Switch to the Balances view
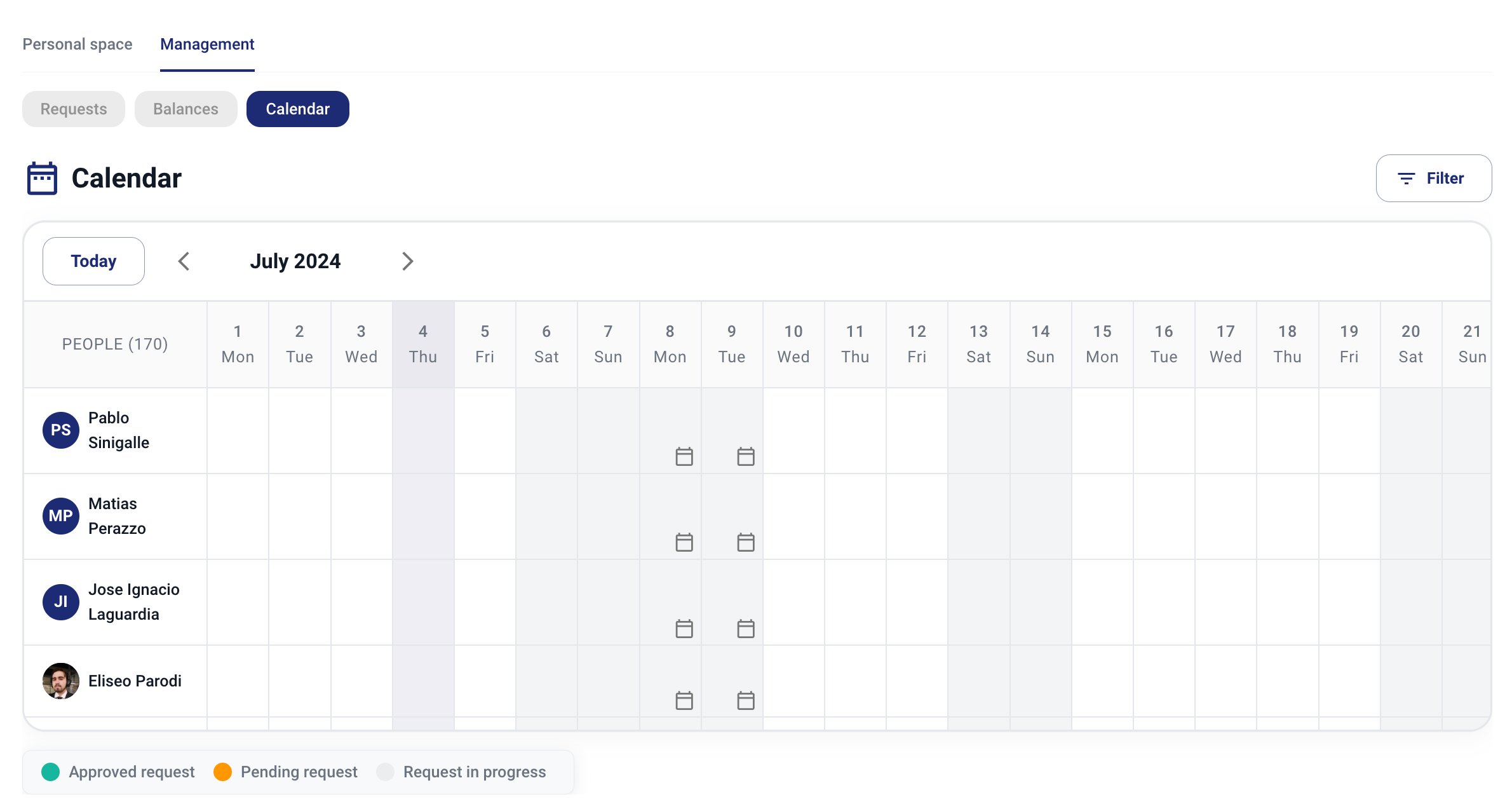This screenshot has height=811, width=1512. (186, 109)
